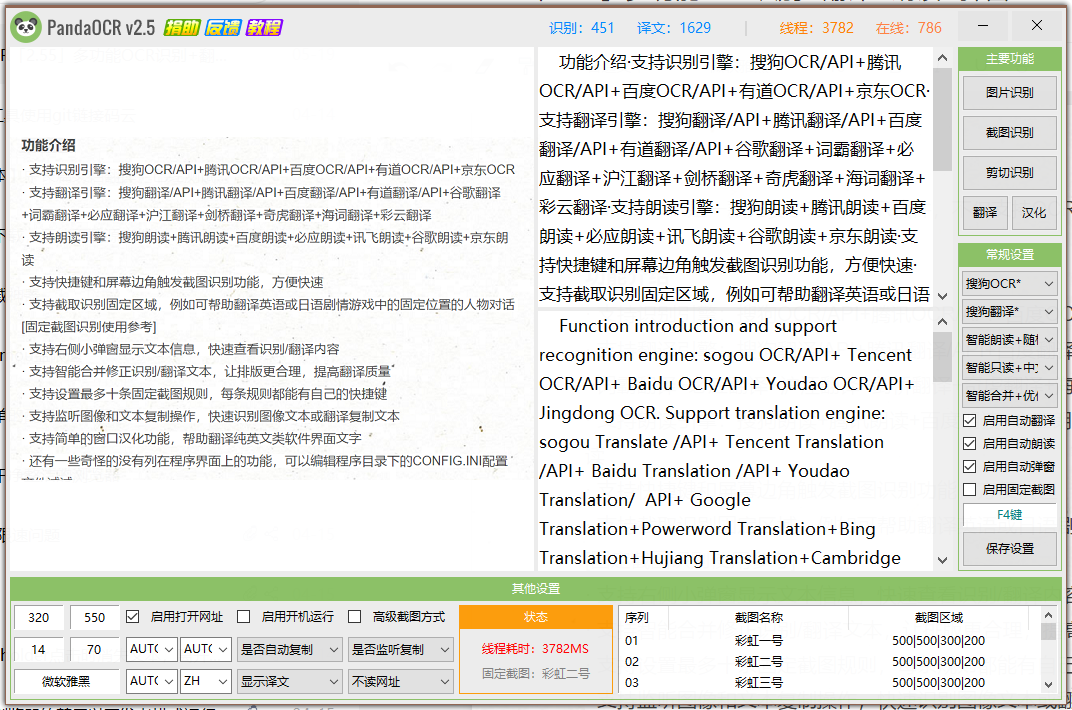This screenshot has width=1072, height=710.
Task: Minimize the PandaOCR window
Action: (x=983, y=25)
